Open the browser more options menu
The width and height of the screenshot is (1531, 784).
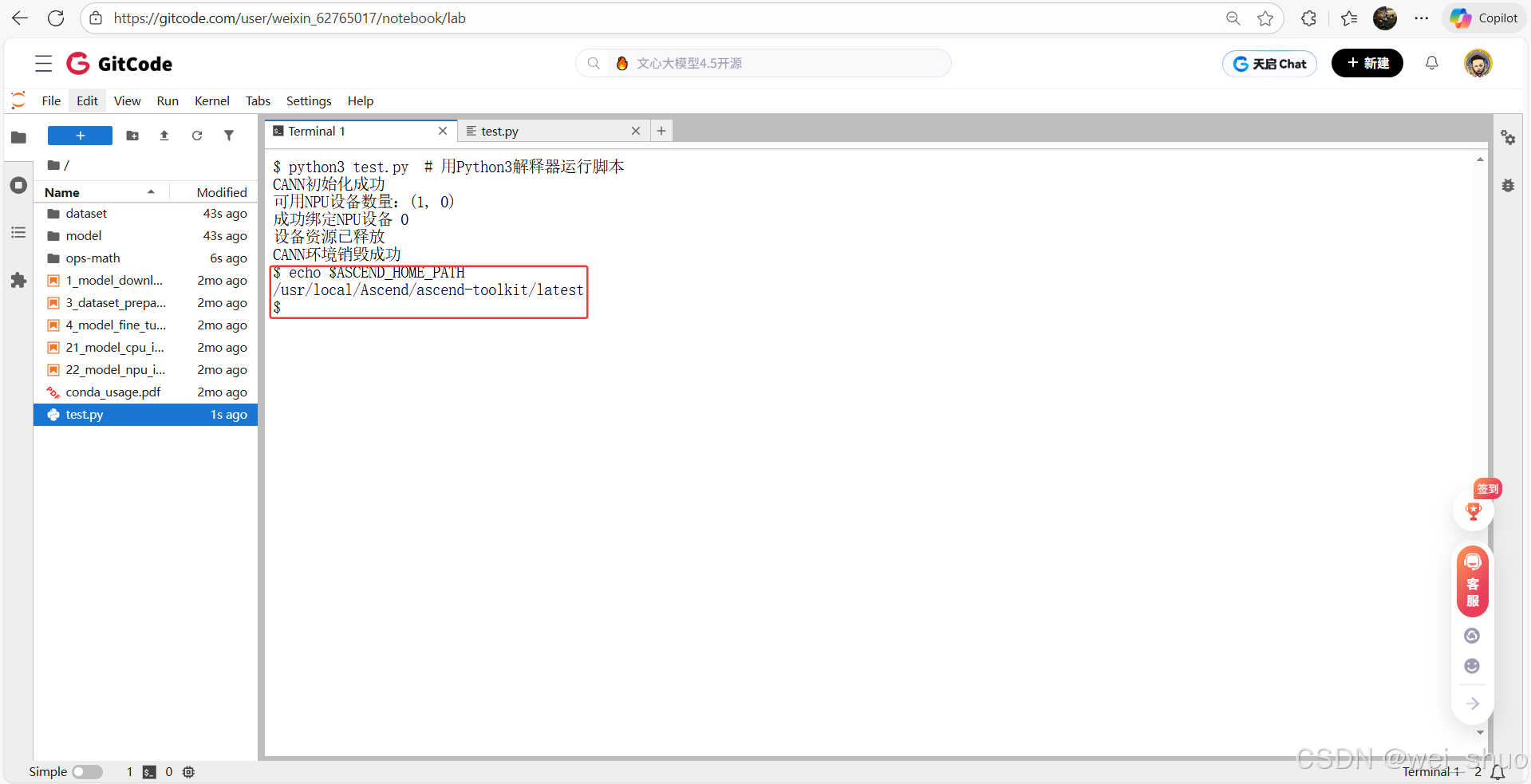coord(1422,18)
